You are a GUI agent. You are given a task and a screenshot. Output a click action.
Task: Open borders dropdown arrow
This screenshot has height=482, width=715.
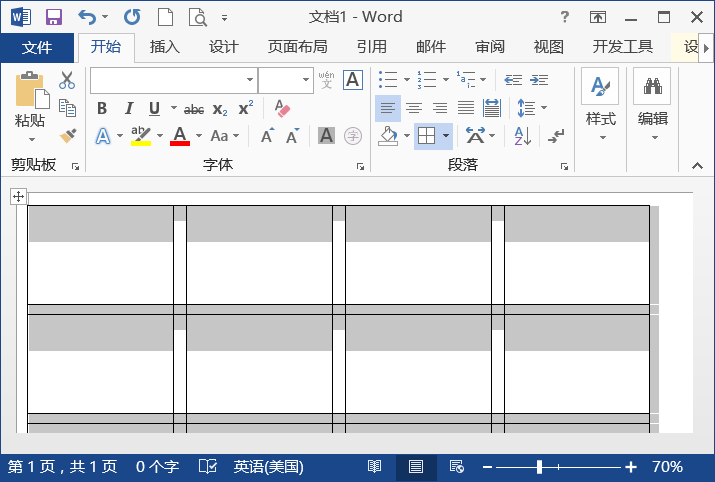[446, 136]
